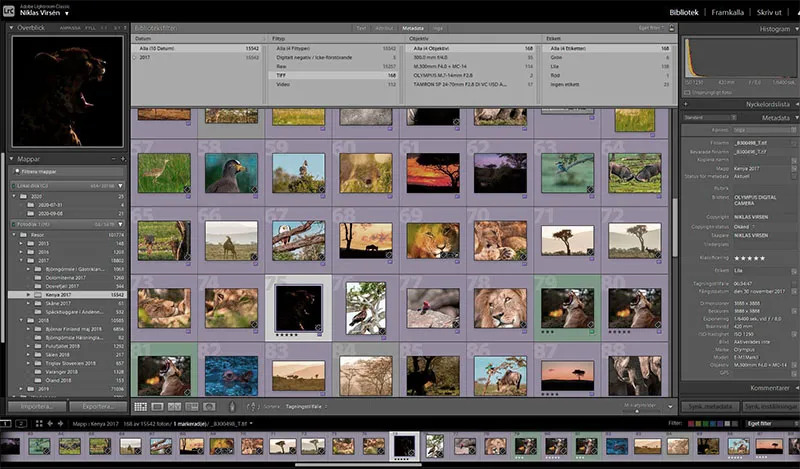Expand the 2019 folder

(21, 389)
